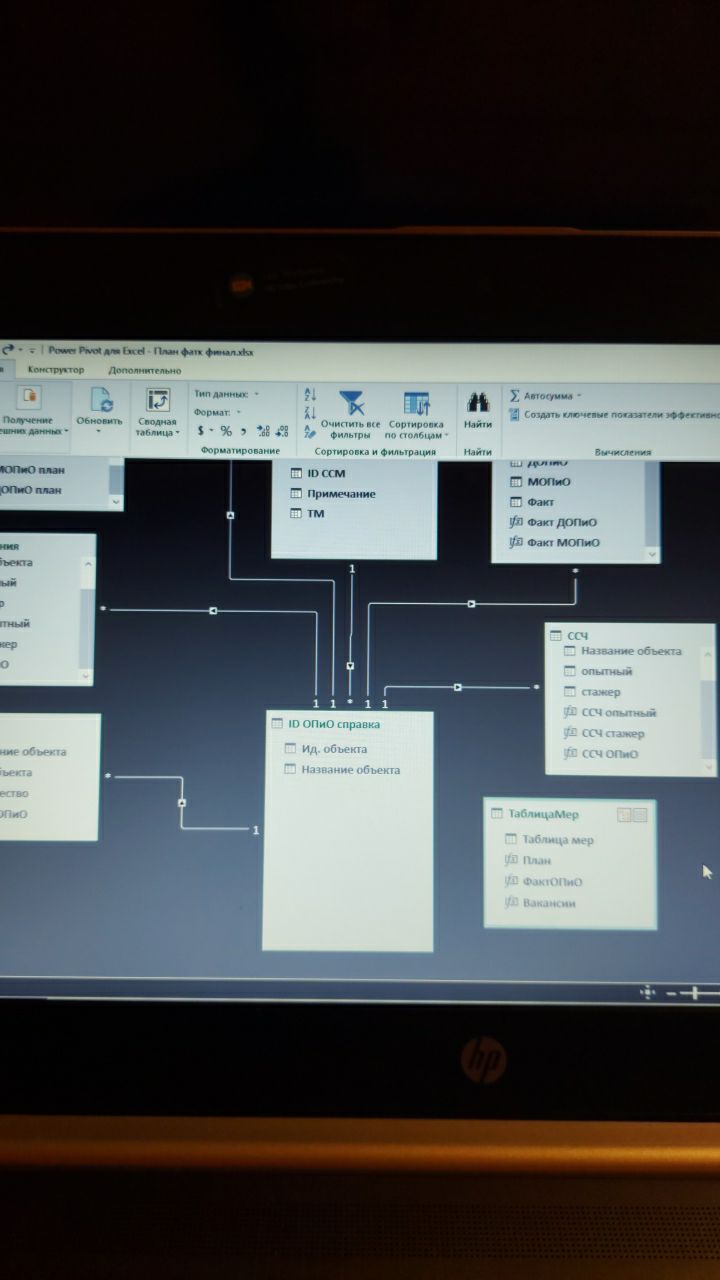Viewport: 720px width, 1280px height.
Task: Increase decimal places in the ribbon
Action: (x=264, y=431)
